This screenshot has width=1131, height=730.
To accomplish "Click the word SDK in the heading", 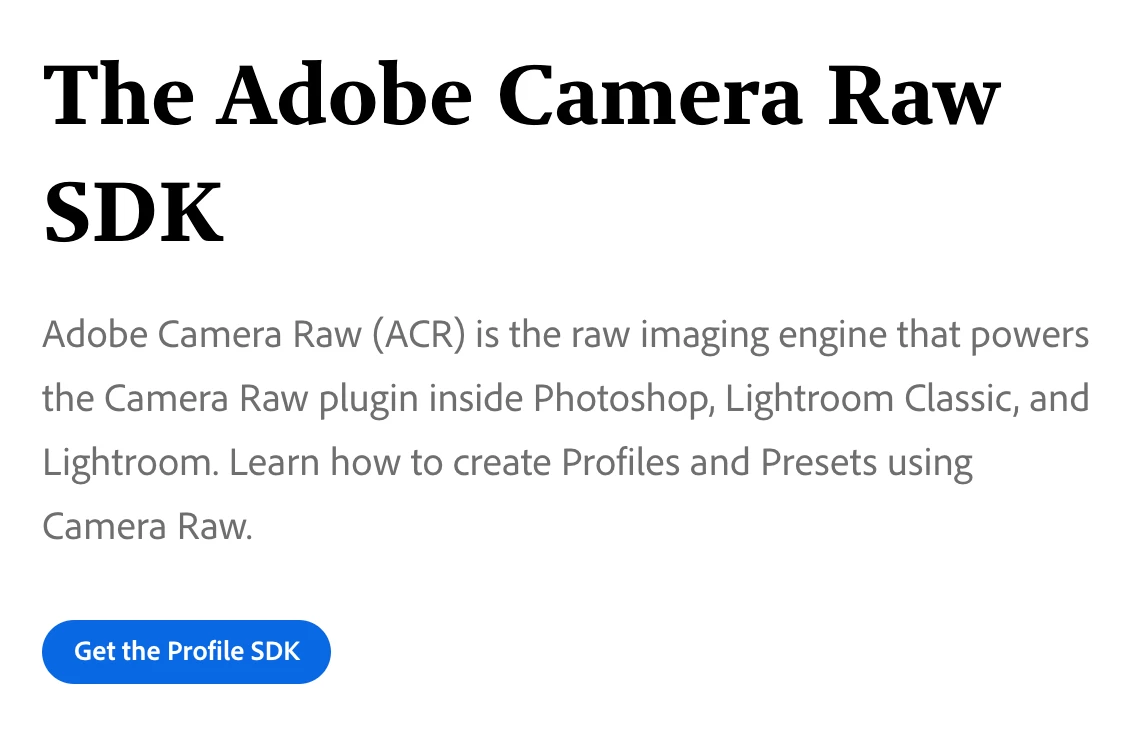I will point(133,213).
